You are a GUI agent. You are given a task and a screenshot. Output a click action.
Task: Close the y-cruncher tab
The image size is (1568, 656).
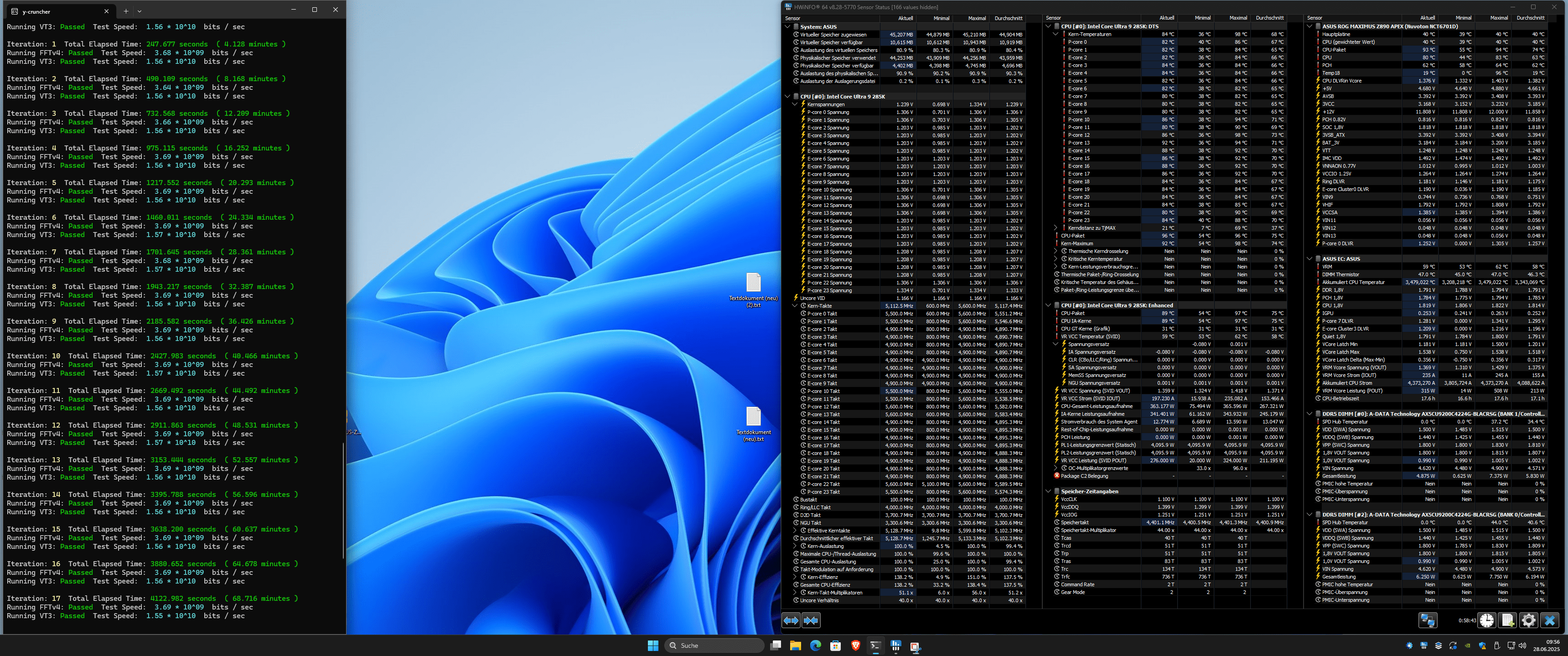pos(107,11)
